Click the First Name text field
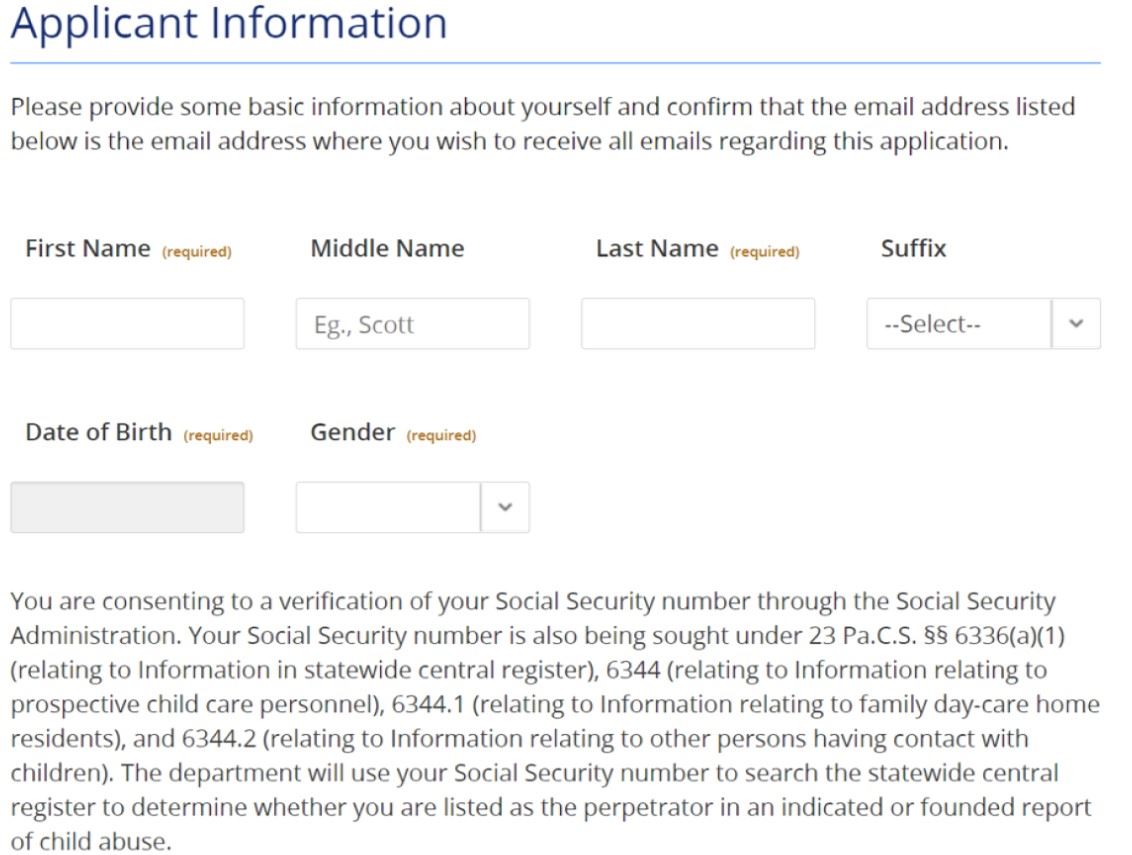Image resolution: width=1132 pixels, height=855 pixels. click(x=127, y=324)
